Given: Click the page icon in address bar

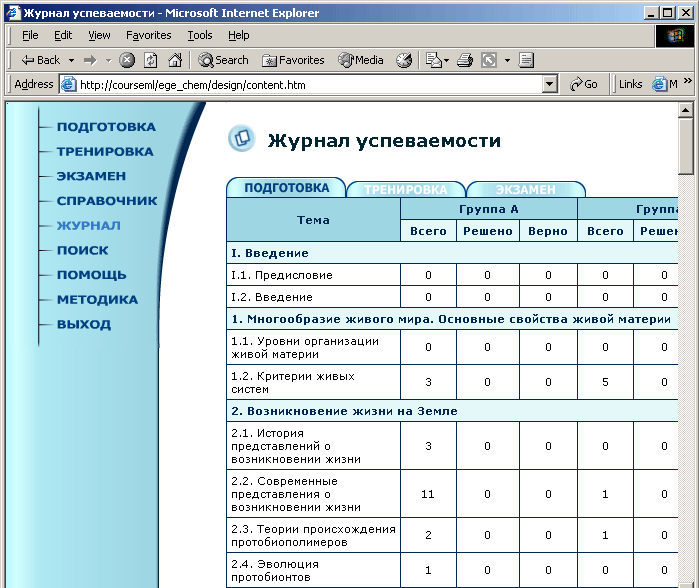Looking at the screenshot, I should (68, 84).
